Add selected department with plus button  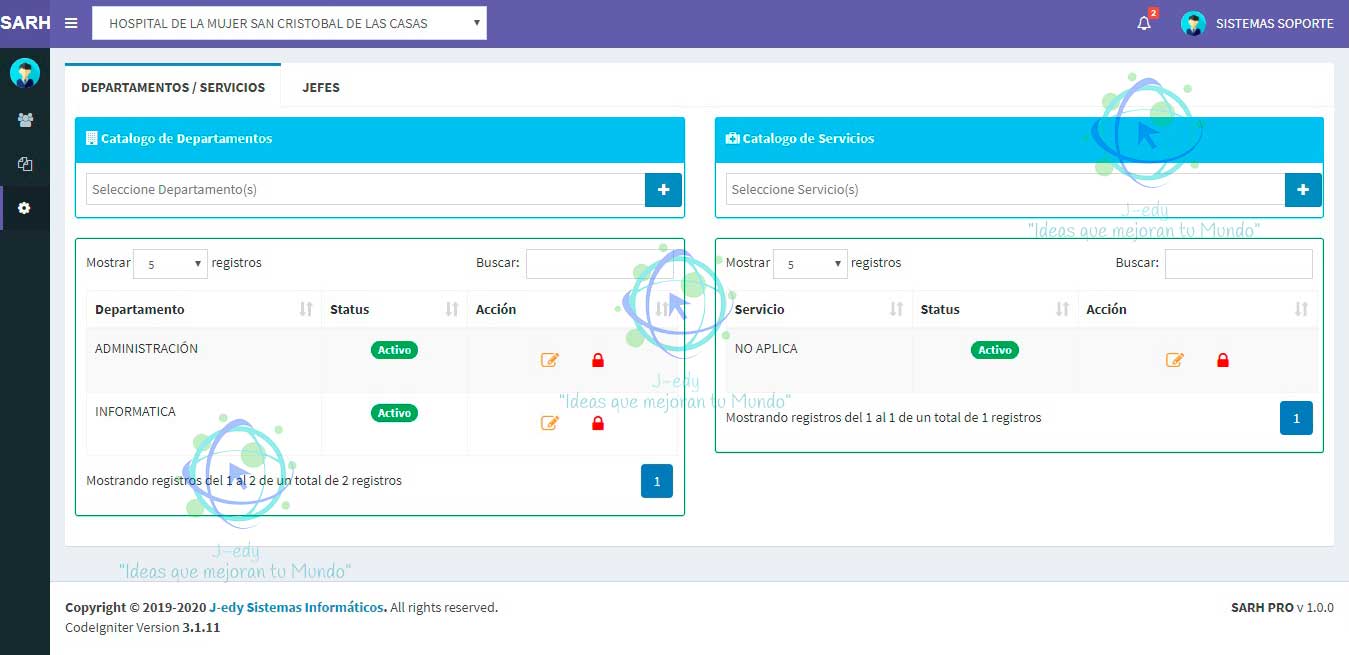pyautogui.click(x=663, y=190)
